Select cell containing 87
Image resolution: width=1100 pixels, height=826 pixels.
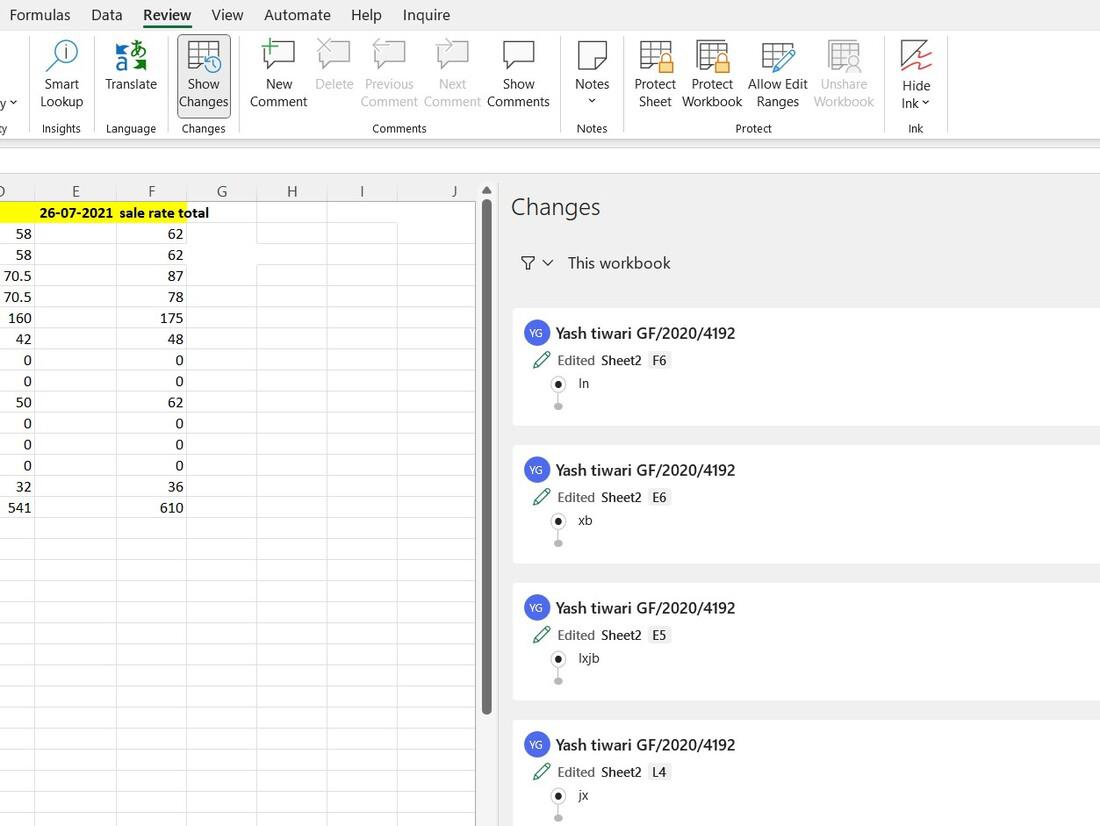point(152,276)
